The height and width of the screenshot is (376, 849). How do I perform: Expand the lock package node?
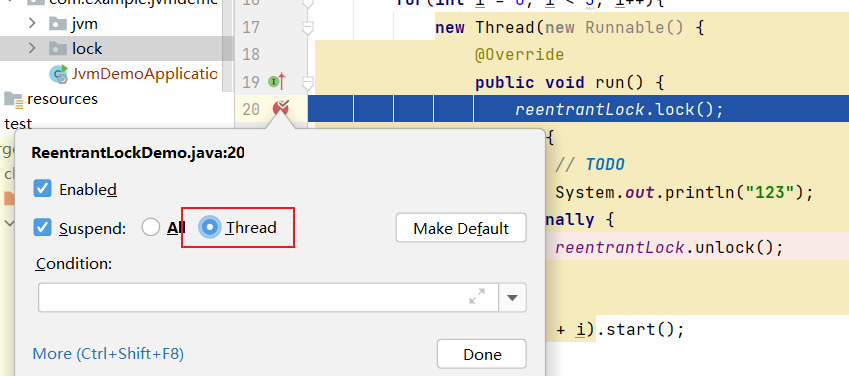coord(32,49)
